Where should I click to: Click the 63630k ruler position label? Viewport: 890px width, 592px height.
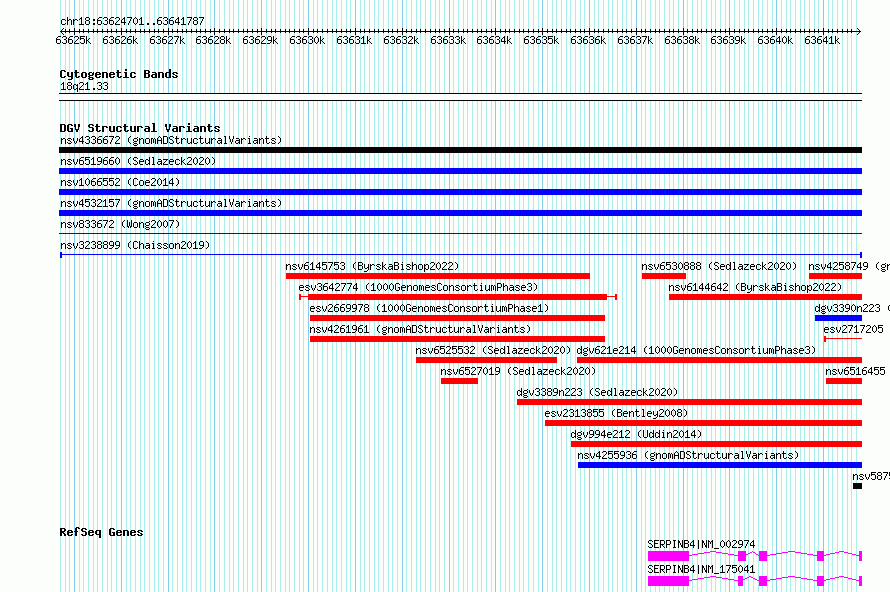tap(307, 40)
